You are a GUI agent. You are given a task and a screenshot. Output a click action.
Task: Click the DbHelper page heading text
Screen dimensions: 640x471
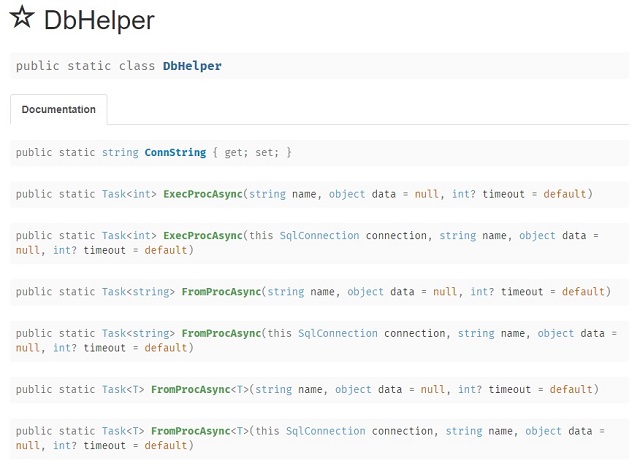pos(99,20)
